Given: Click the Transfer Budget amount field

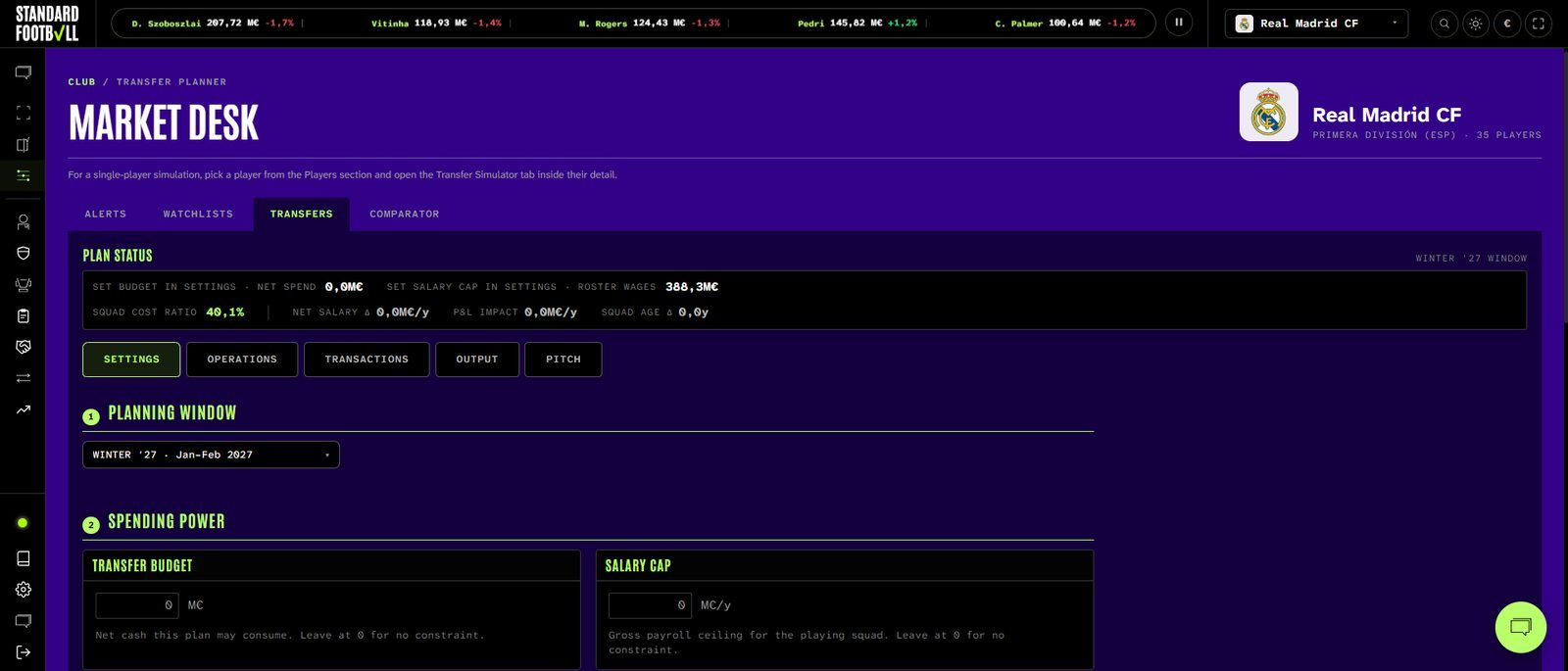Looking at the screenshot, I should point(137,605).
